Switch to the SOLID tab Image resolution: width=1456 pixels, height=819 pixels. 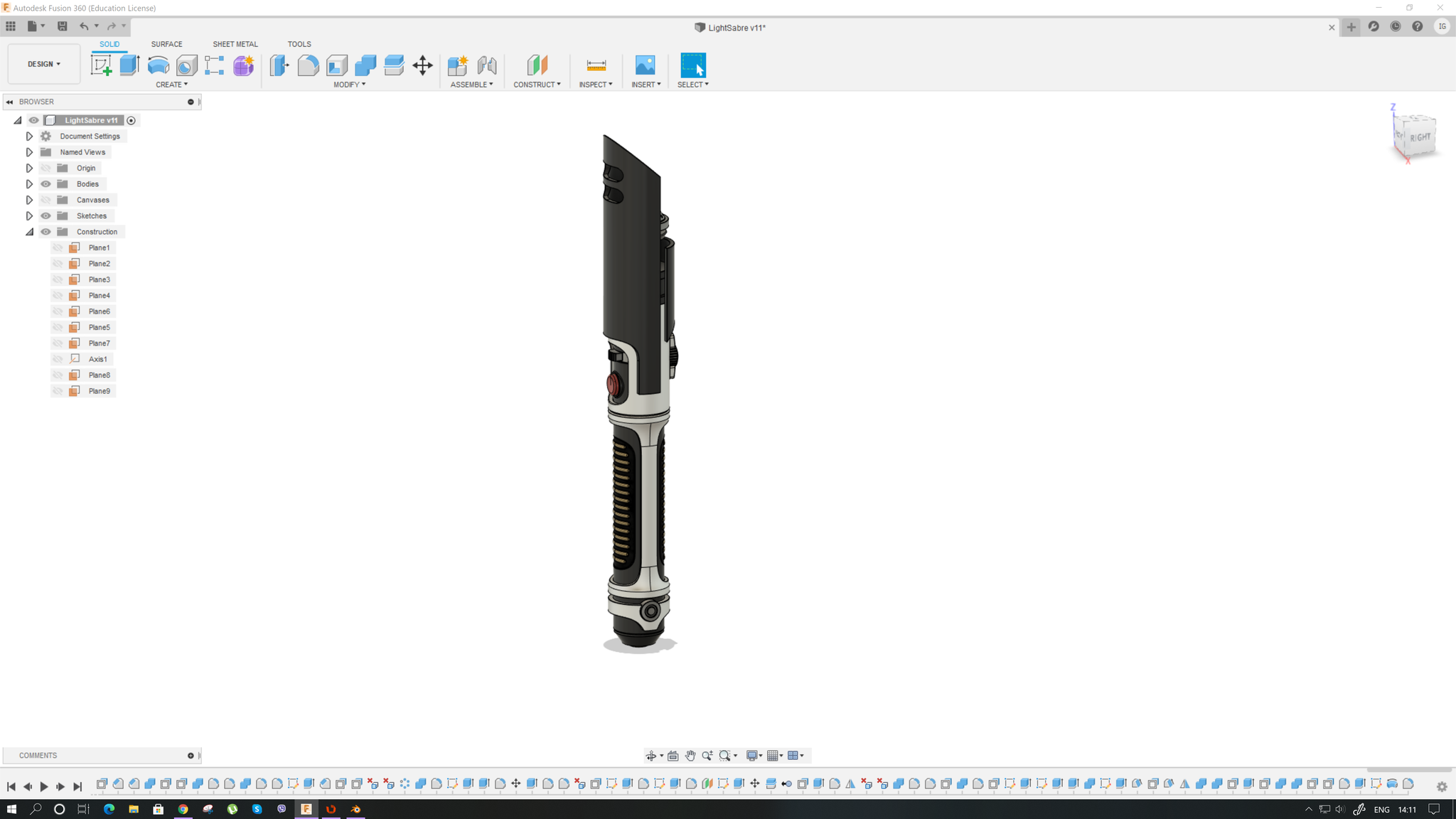coord(109,44)
